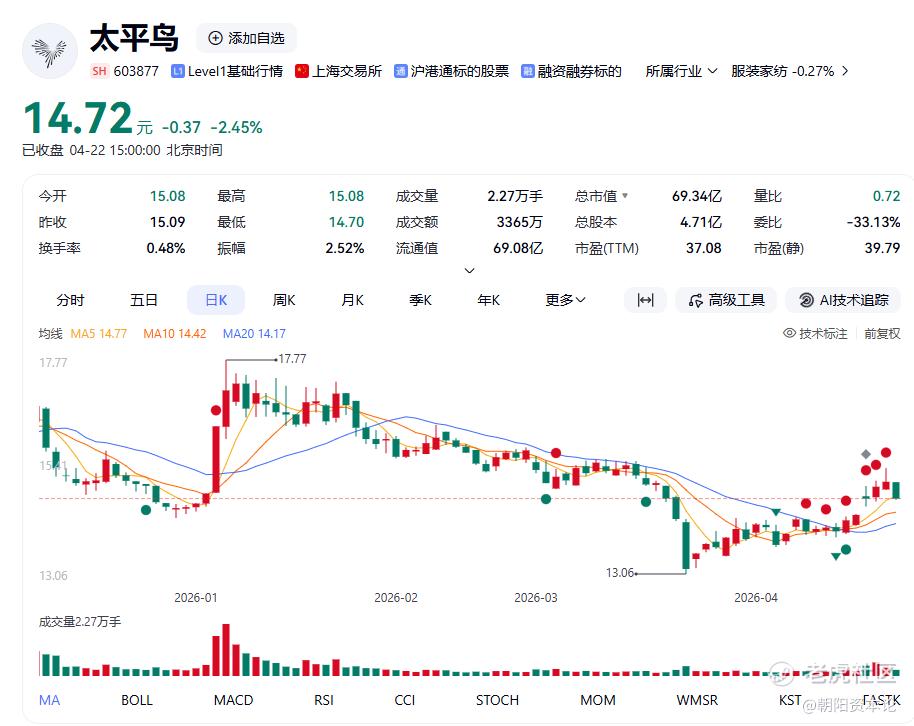Toggle the MA20 moving average legend
This screenshot has height=726, width=914.
point(254,334)
